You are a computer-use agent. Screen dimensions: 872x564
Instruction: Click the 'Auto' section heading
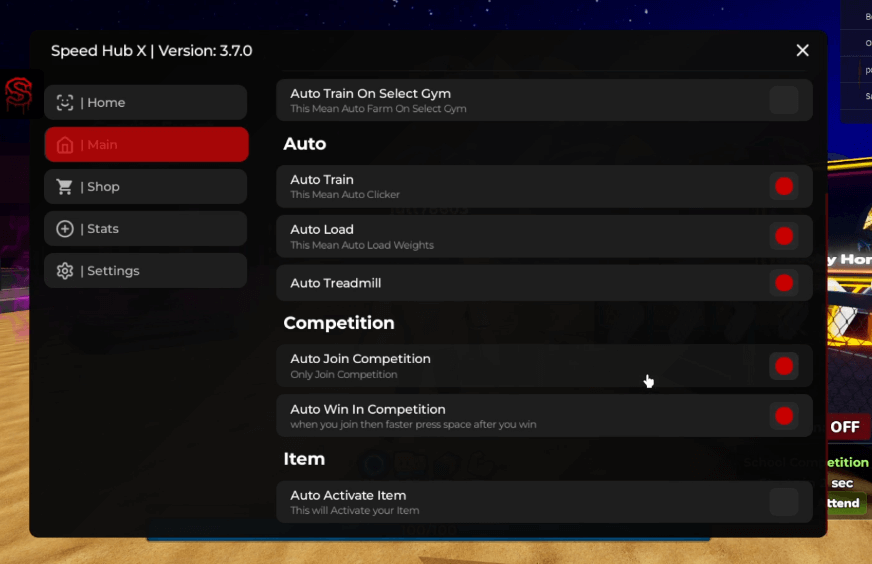pyautogui.click(x=305, y=144)
